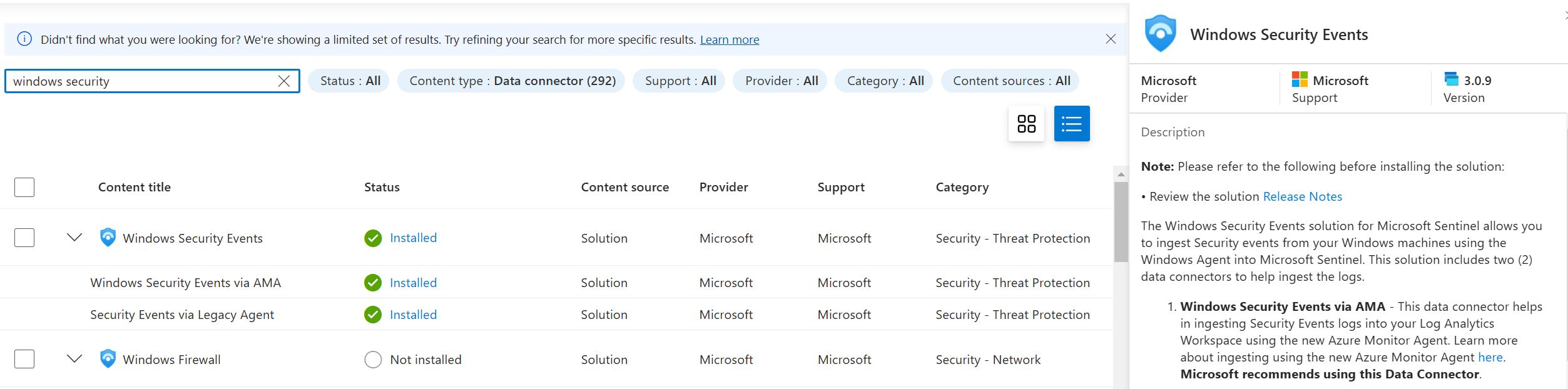Click the green check for Windows Security Events via AMA
The height and width of the screenshot is (389, 1568).
click(373, 283)
